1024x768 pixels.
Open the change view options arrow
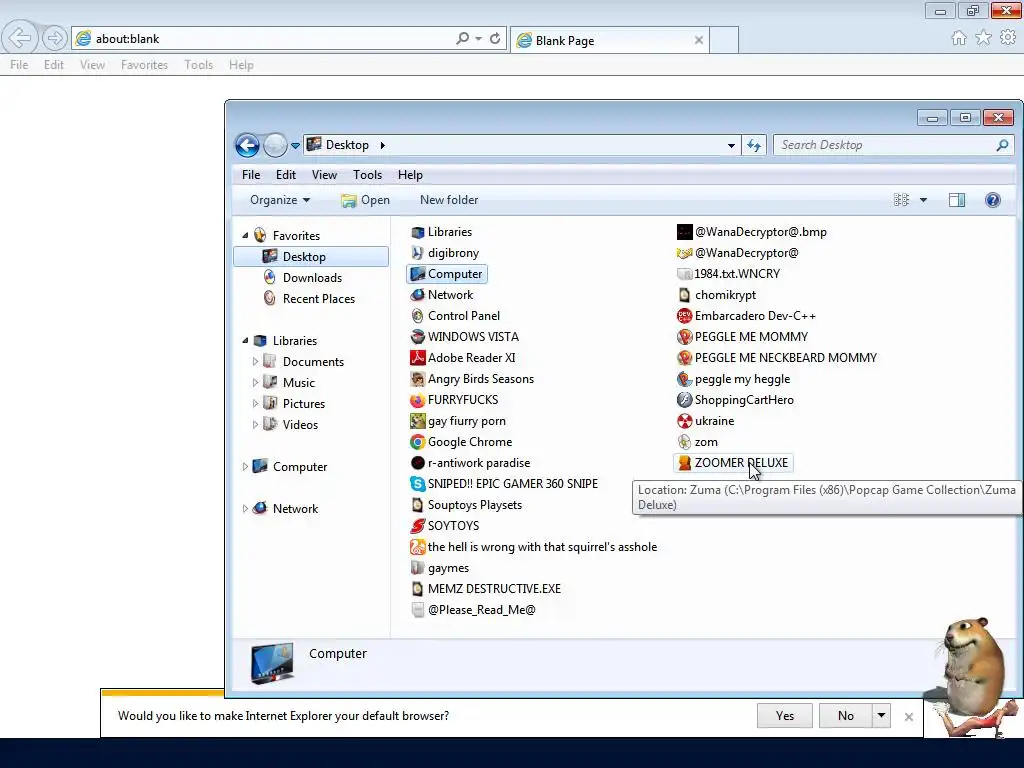[923, 200]
